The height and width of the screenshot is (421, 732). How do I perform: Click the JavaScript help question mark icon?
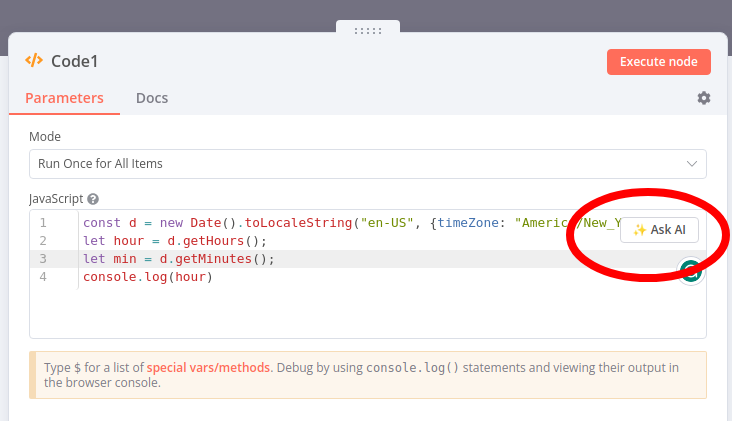pos(93,200)
